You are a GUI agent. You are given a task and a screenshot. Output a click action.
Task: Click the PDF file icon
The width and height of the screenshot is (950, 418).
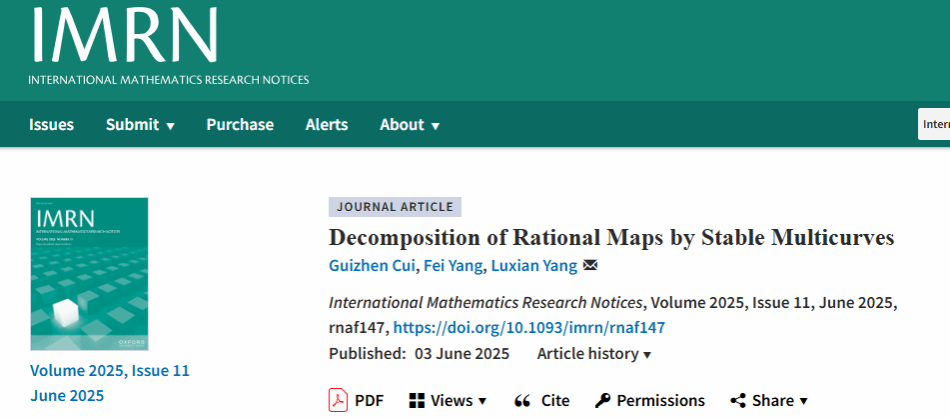point(339,400)
